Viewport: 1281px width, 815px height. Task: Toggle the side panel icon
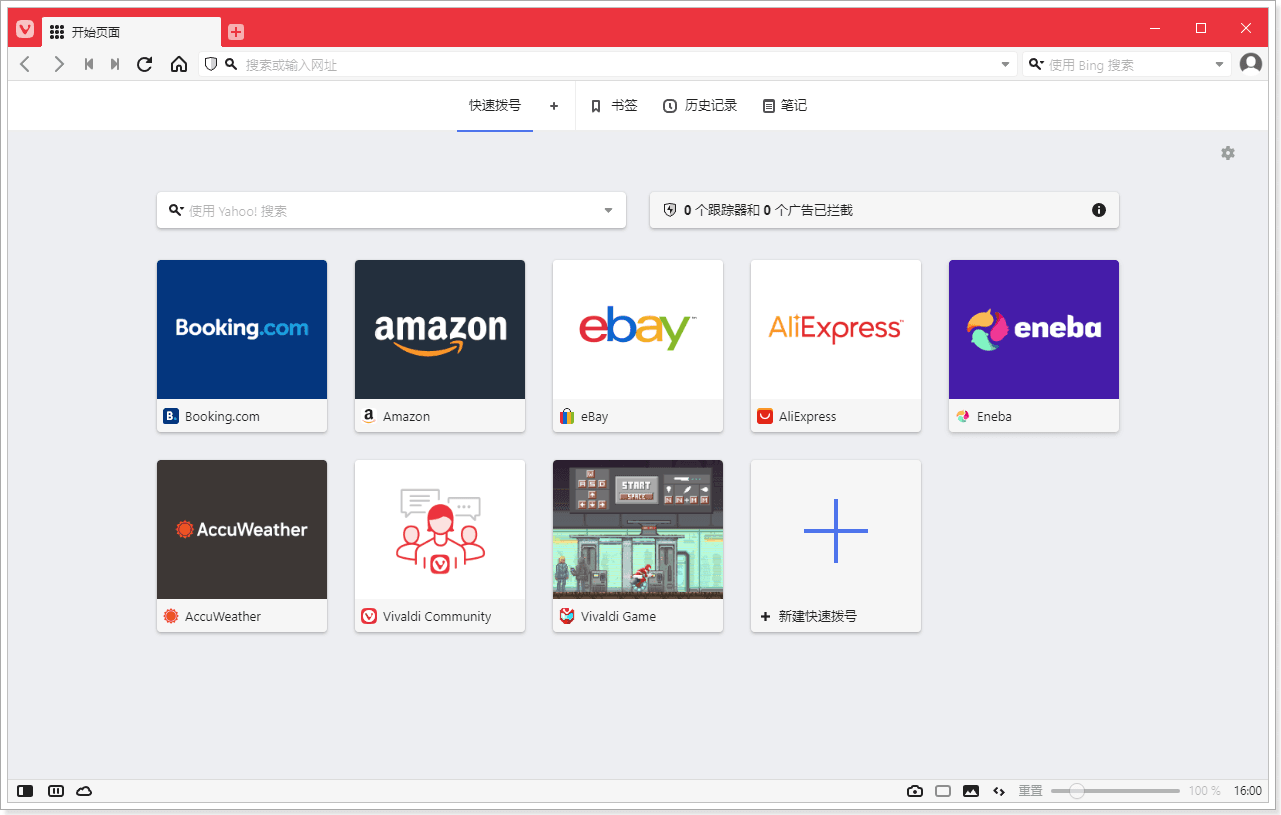[x=25, y=791]
